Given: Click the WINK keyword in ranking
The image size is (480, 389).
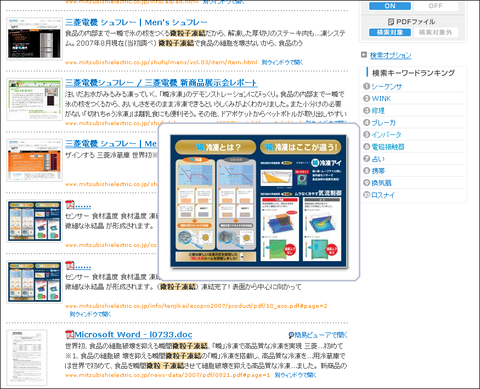Looking at the screenshot, I should (x=381, y=98).
